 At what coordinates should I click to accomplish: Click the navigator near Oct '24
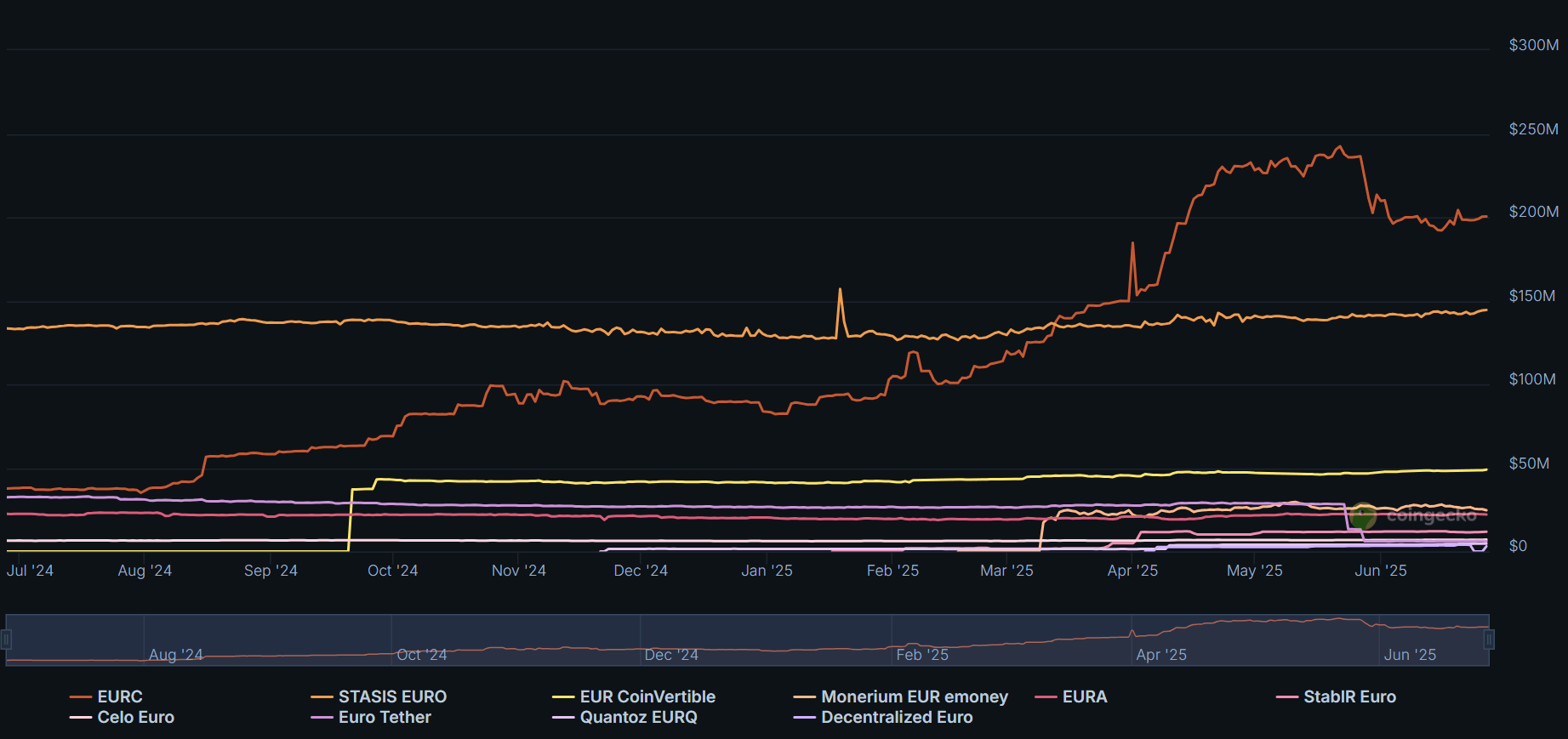[x=422, y=655]
